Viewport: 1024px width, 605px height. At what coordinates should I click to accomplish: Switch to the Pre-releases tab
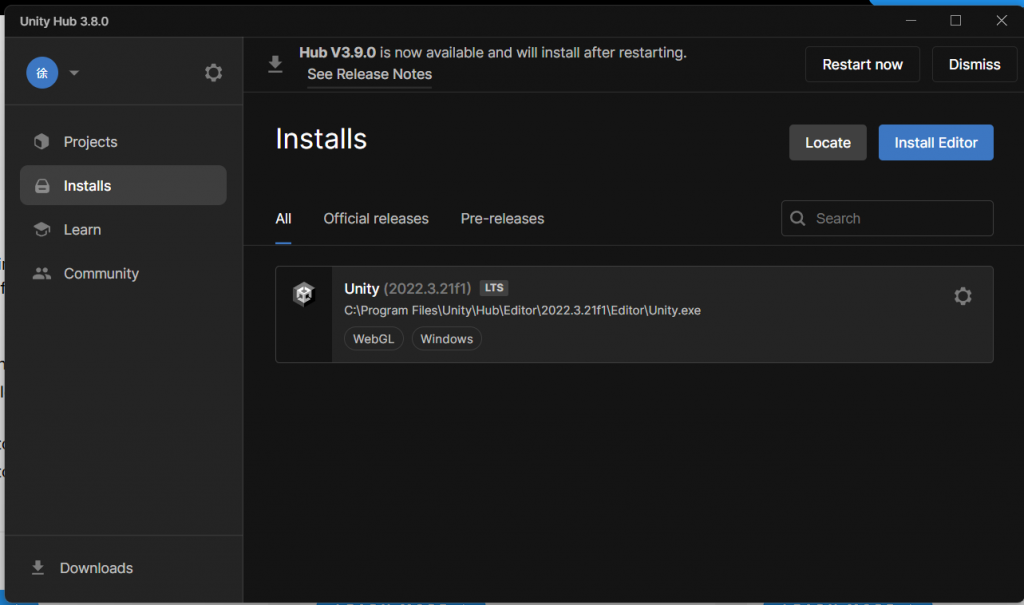click(x=502, y=219)
